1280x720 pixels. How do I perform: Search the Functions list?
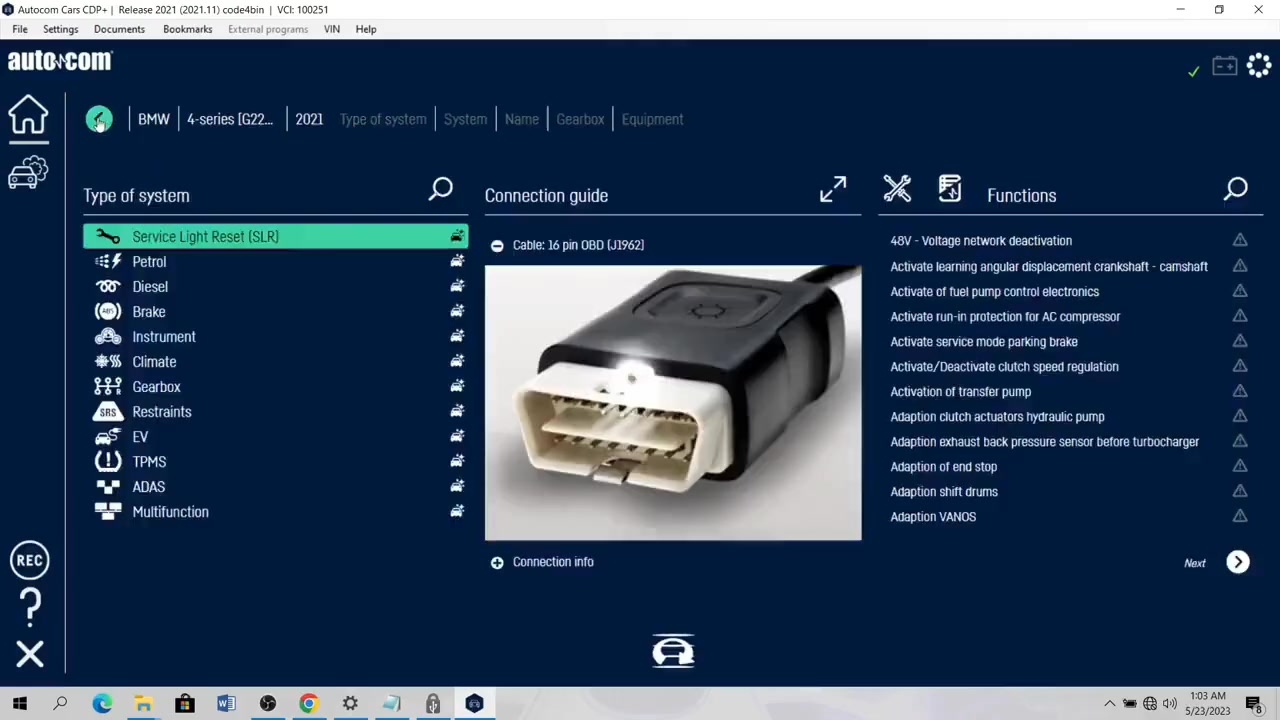[1236, 189]
